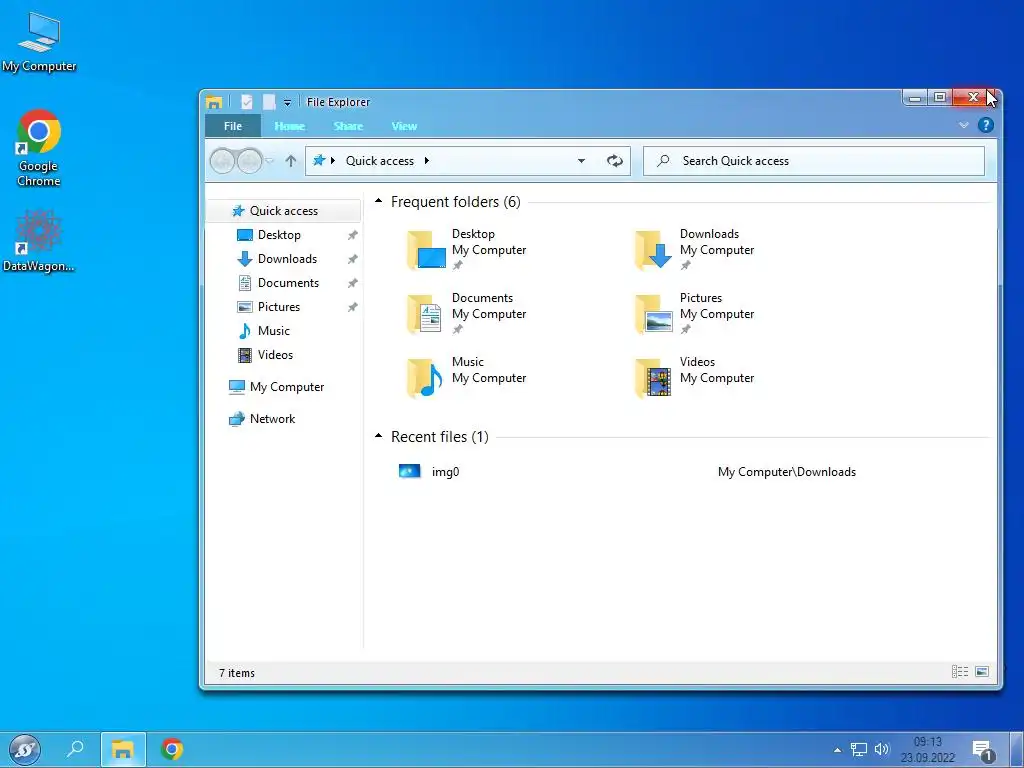
Task: Open the File menu
Action: point(233,126)
